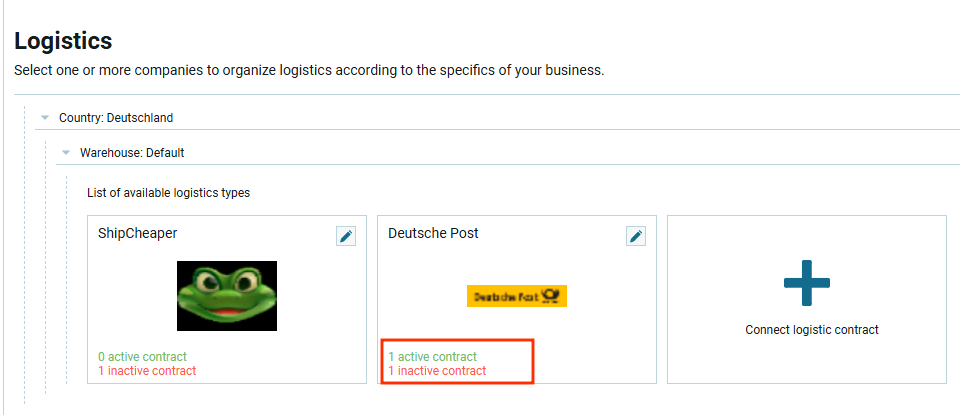Click the description text below Logistics heading
The image size is (960, 415).
tap(309, 71)
